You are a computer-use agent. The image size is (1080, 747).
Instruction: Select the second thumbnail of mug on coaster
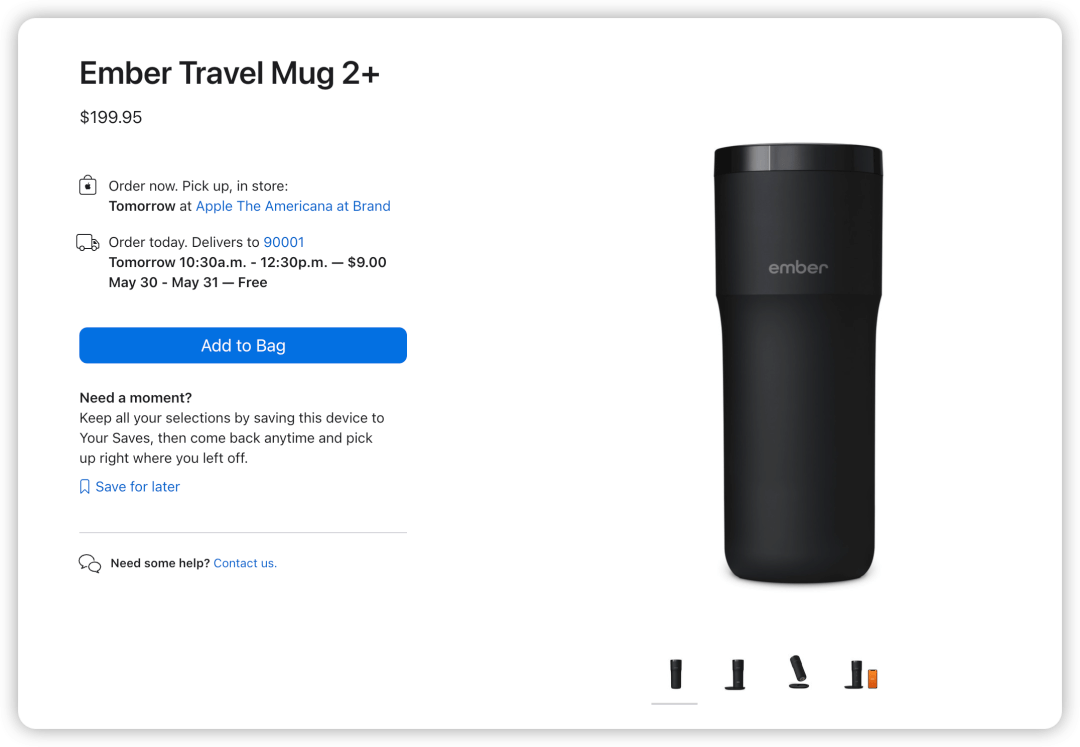pyautogui.click(x=736, y=674)
